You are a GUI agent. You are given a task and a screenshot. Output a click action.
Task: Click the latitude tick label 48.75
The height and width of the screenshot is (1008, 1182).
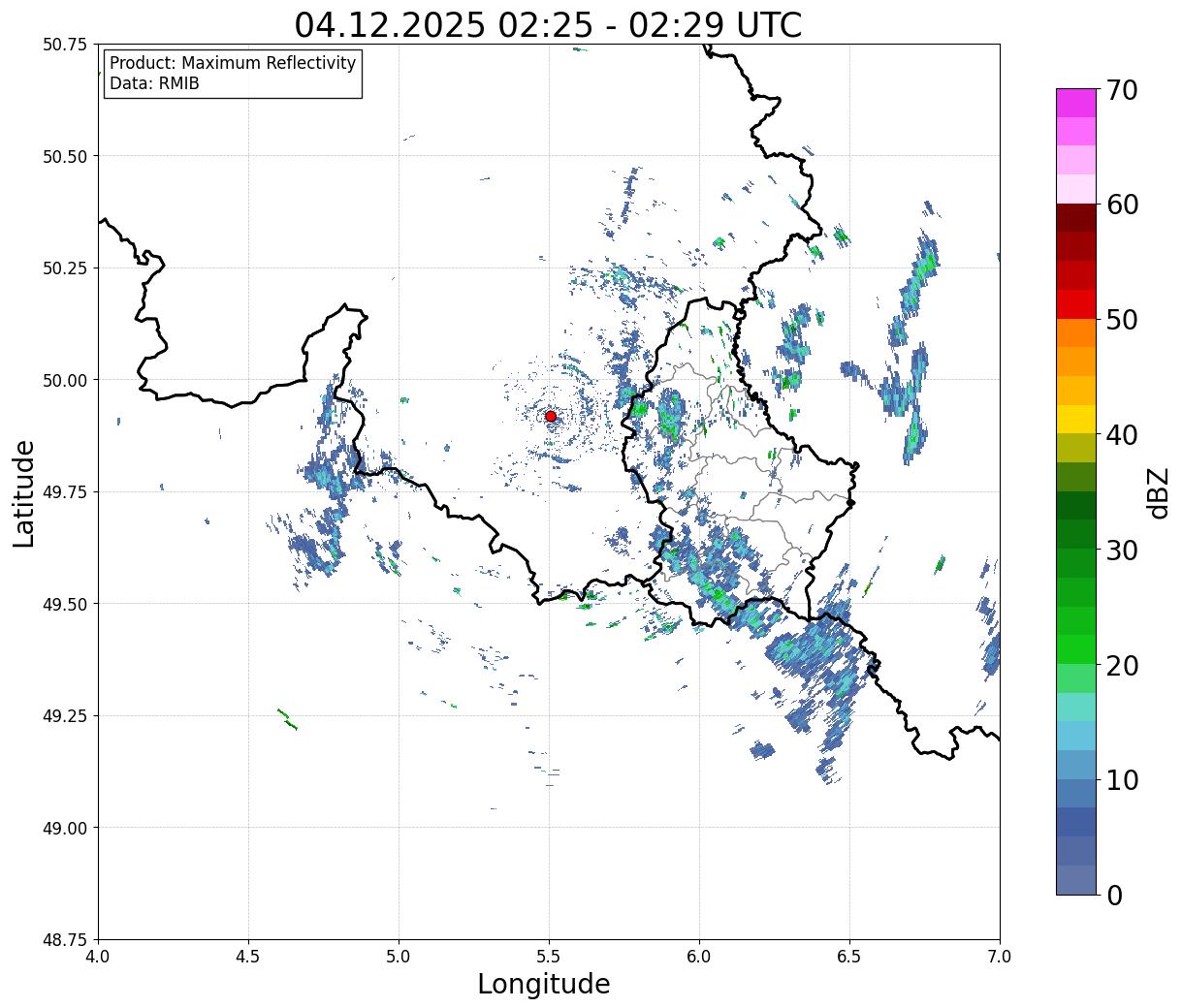coord(65,940)
